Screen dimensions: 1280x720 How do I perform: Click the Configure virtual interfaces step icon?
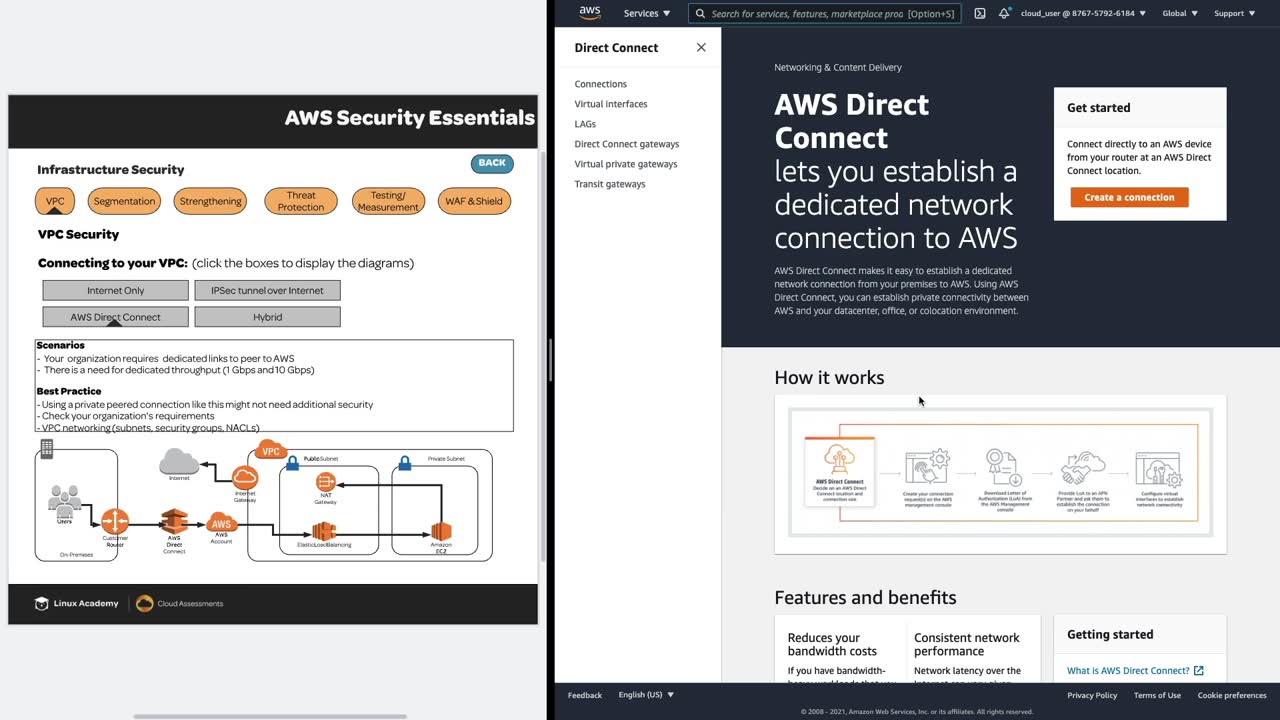point(1159,468)
